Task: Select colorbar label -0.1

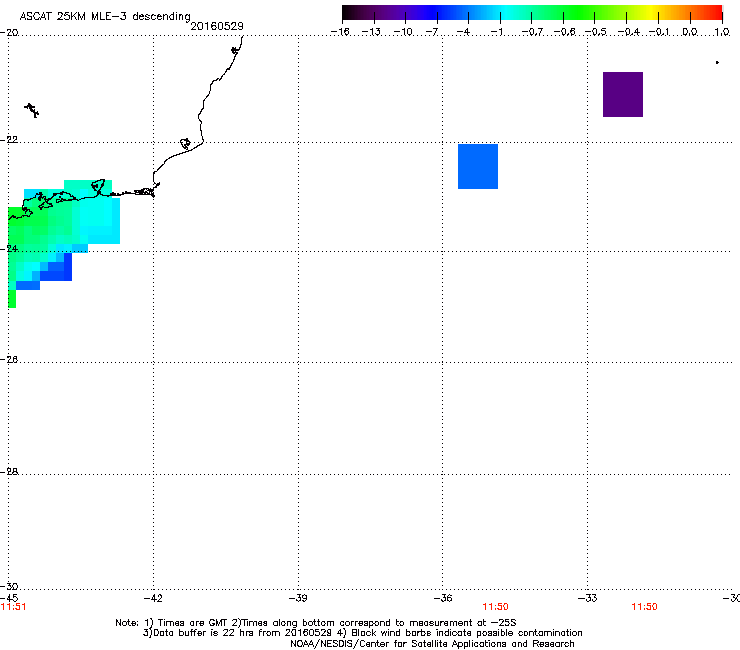Action: (x=659, y=32)
